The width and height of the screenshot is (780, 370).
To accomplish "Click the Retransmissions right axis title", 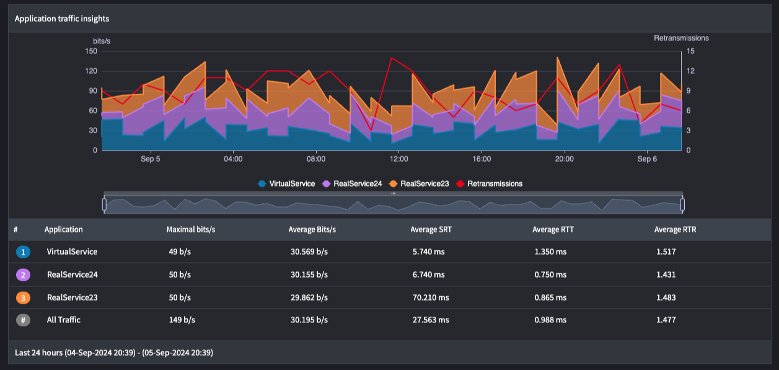I will click(681, 38).
